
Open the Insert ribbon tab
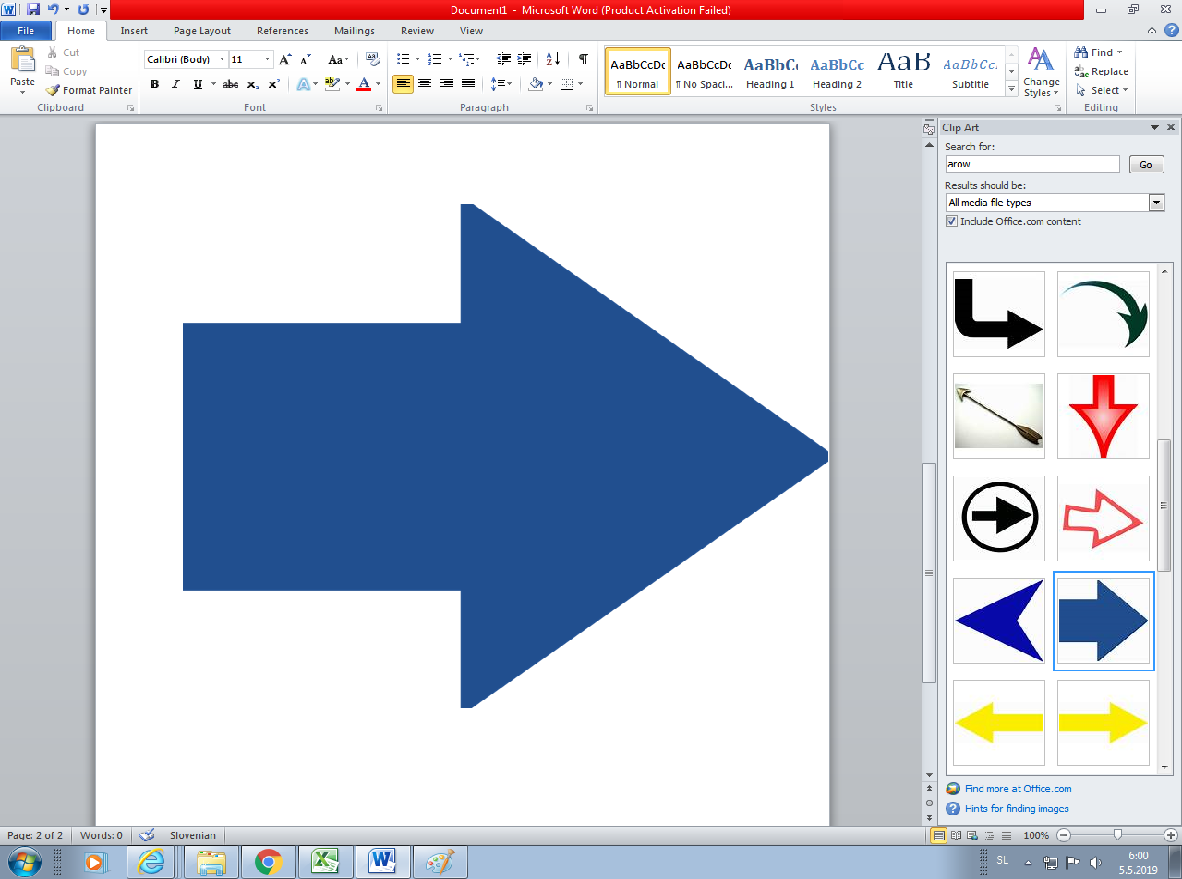(x=134, y=31)
